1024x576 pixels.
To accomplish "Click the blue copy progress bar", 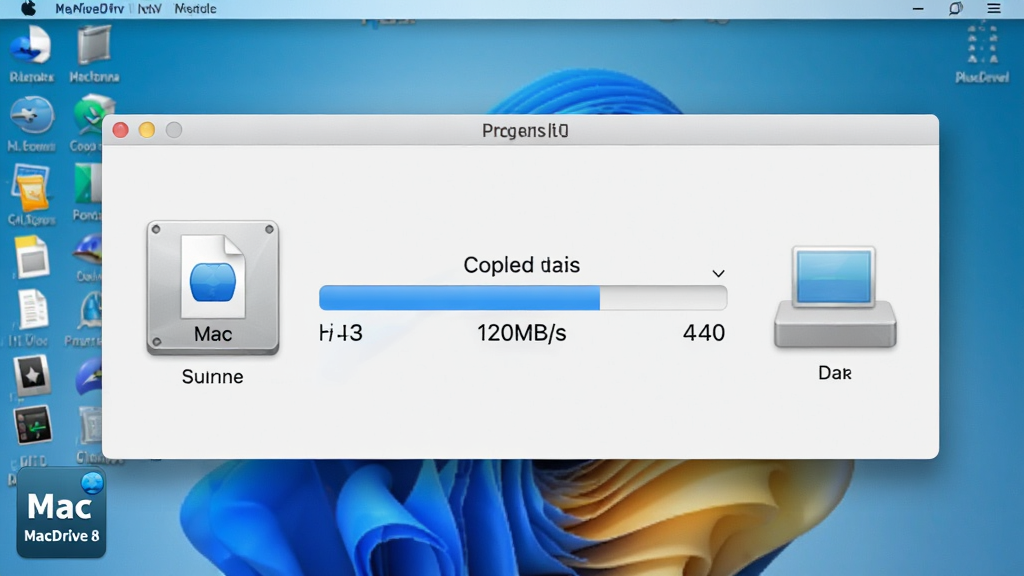I will pyautogui.click(x=523, y=298).
